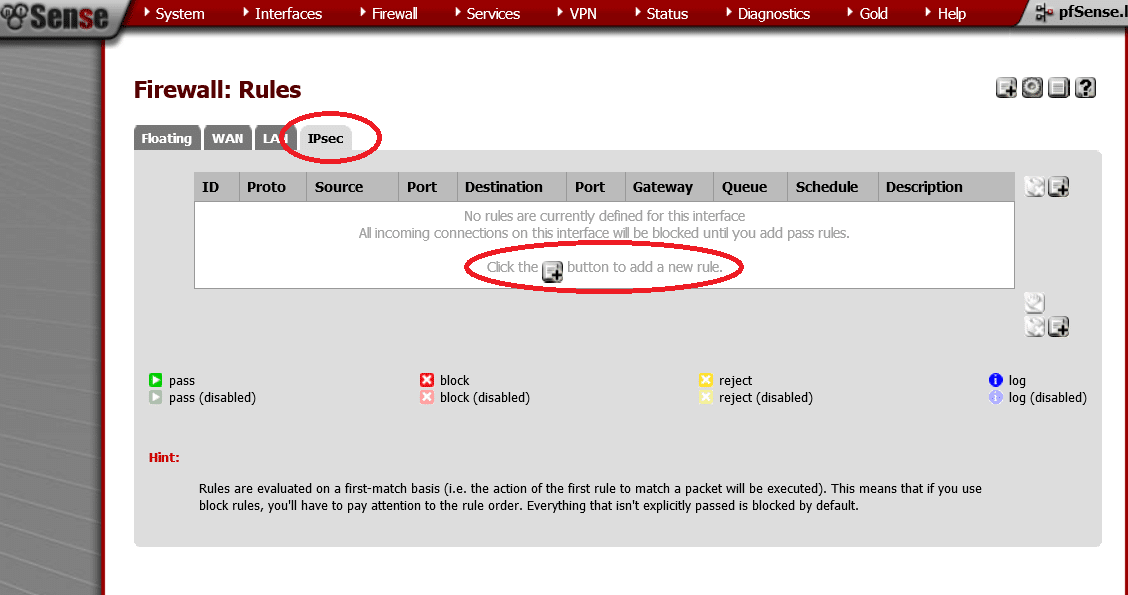Image resolution: width=1128 pixels, height=595 pixels.
Task: Click the Description column header
Action: 924,187
